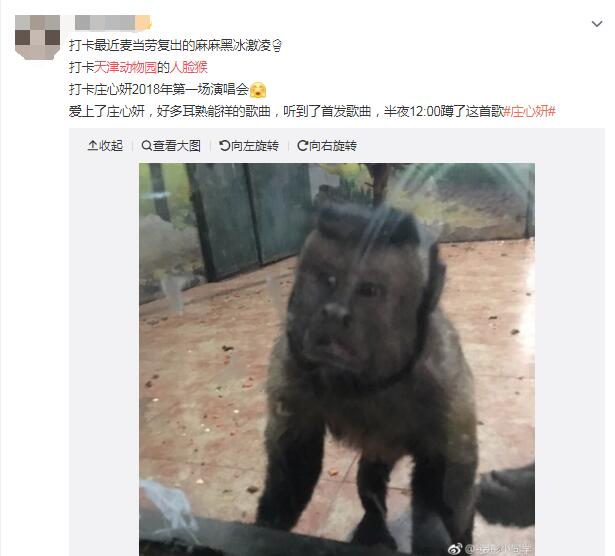This screenshot has width=615, height=556.
Task: Click the post text about 庄心妍2018年第一场演唱会
Action: click(159, 90)
